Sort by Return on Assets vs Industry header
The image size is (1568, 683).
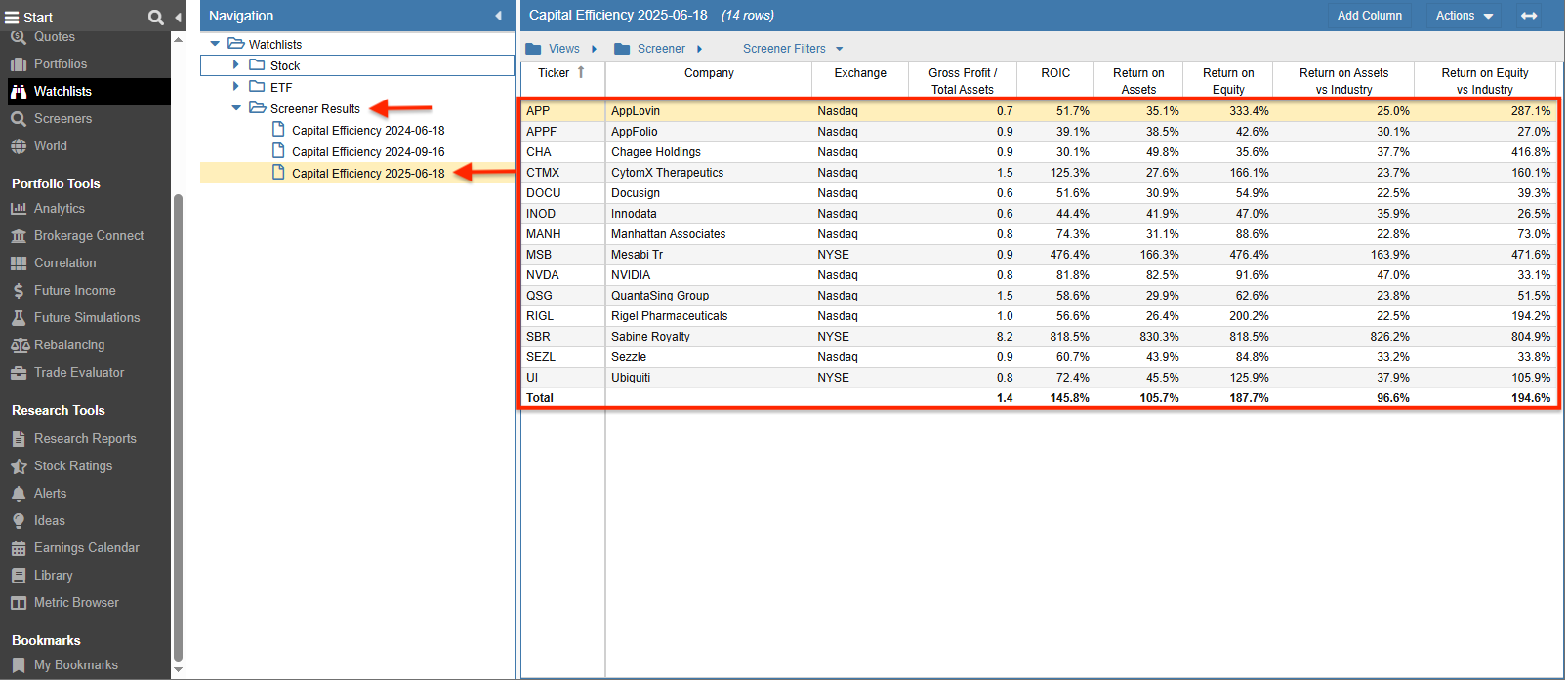coord(1343,81)
